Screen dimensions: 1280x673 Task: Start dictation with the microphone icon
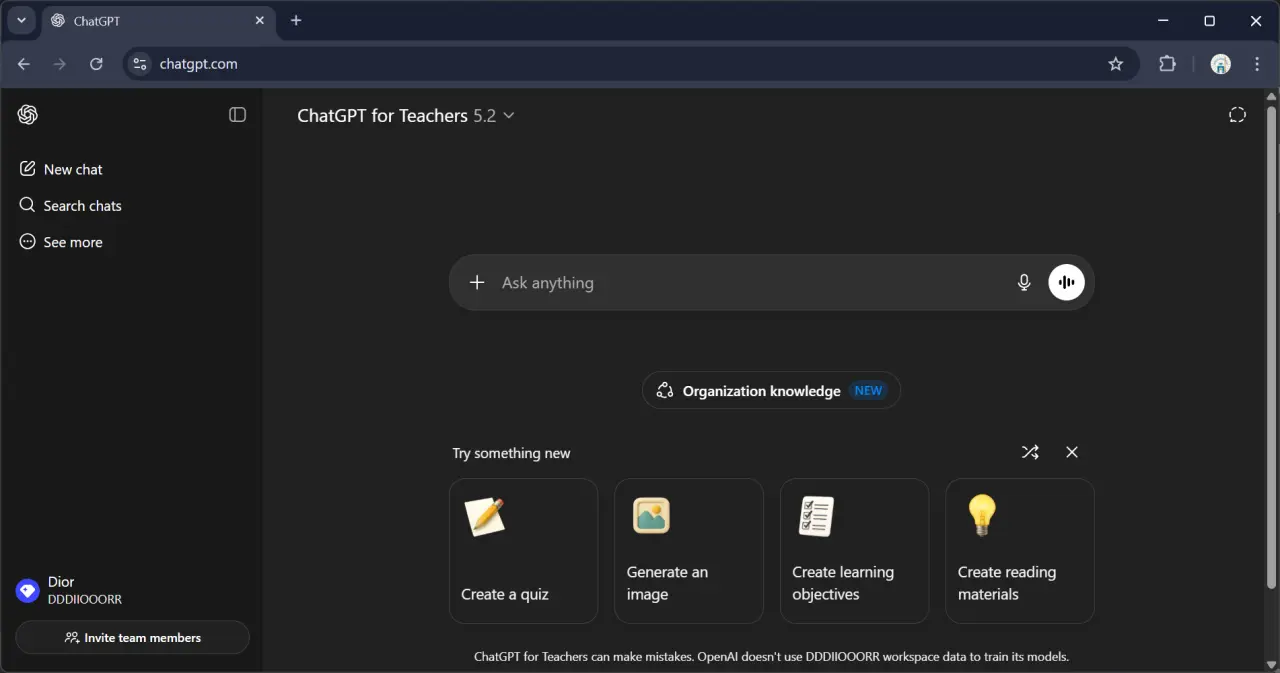pos(1024,283)
